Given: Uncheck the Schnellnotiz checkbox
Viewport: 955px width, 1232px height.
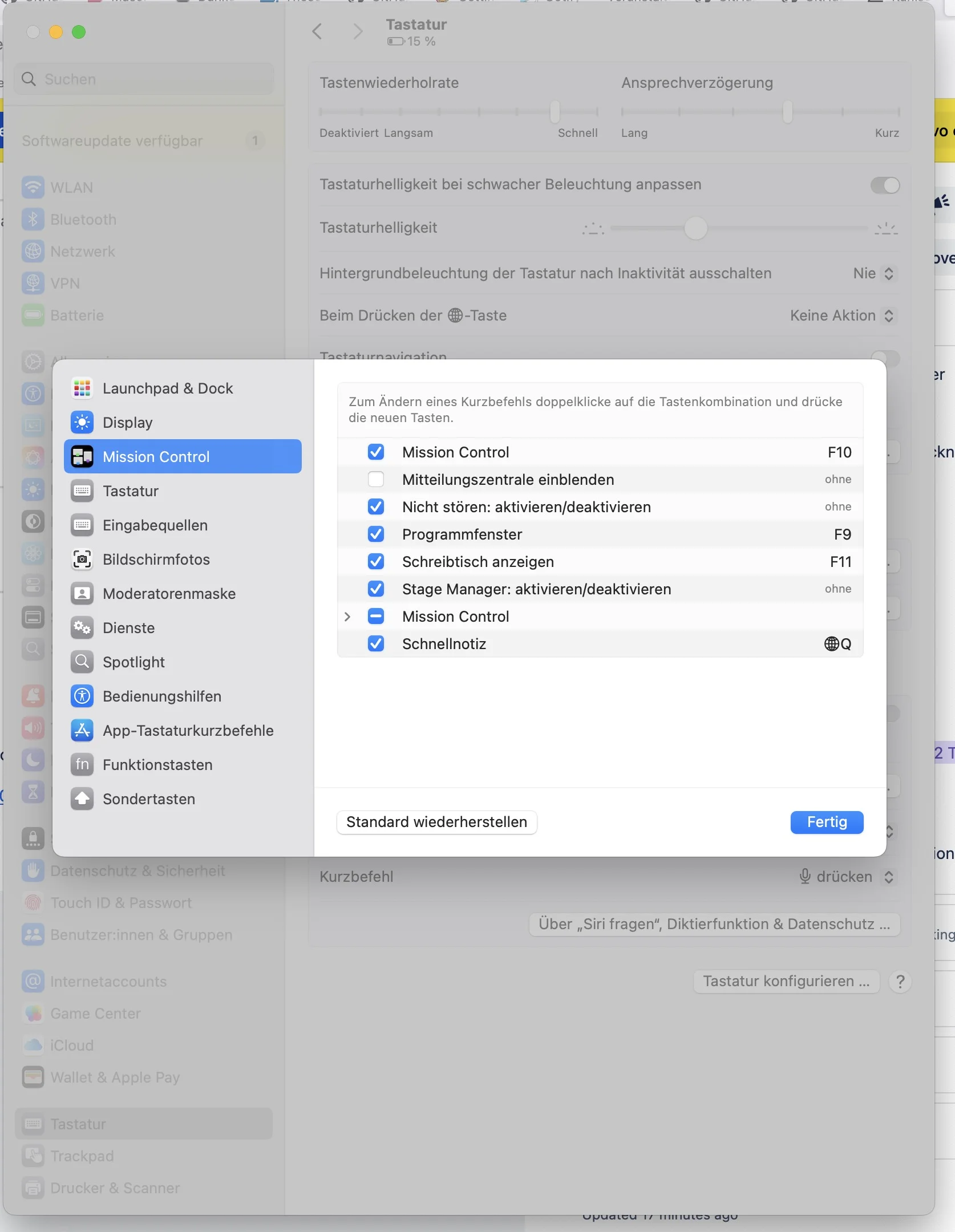Looking at the screenshot, I should [376, 644].
